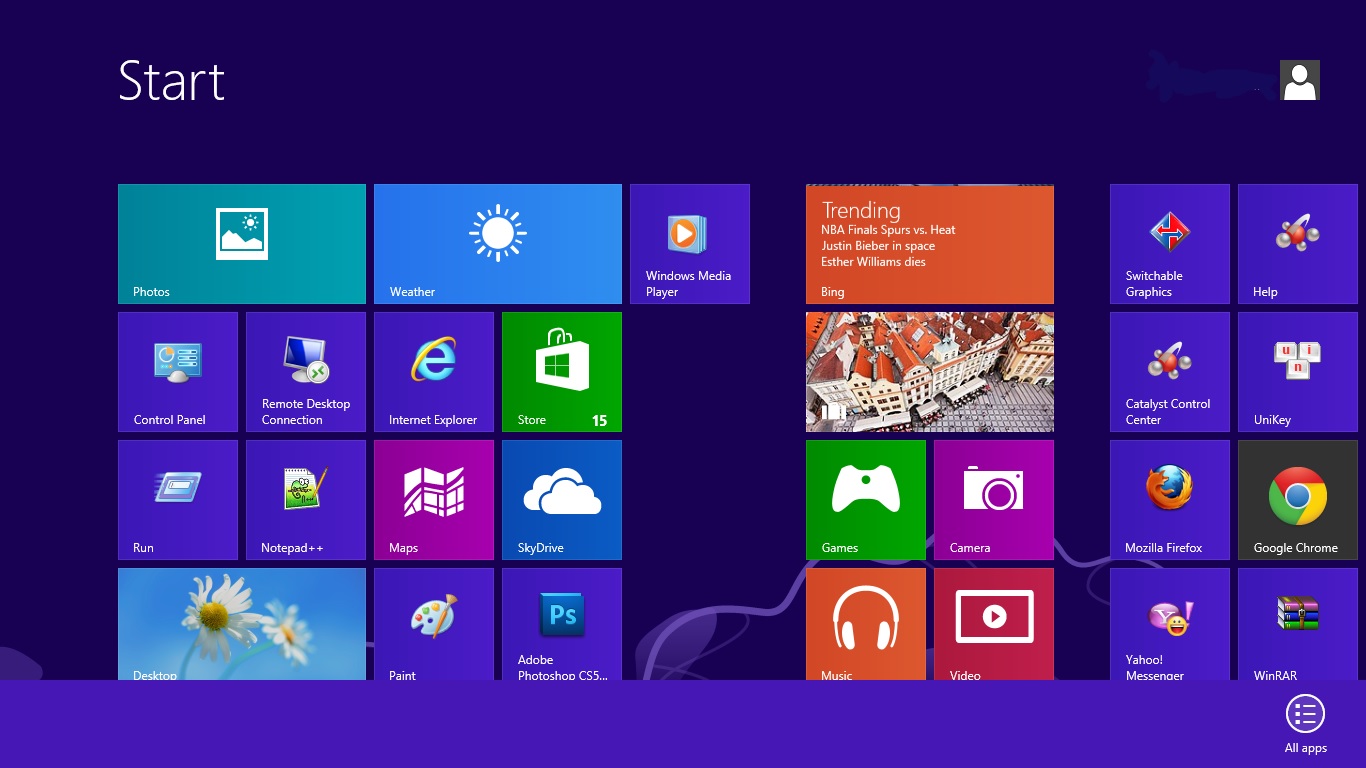Open the Bing Trending tile

(x=929, y=243)
